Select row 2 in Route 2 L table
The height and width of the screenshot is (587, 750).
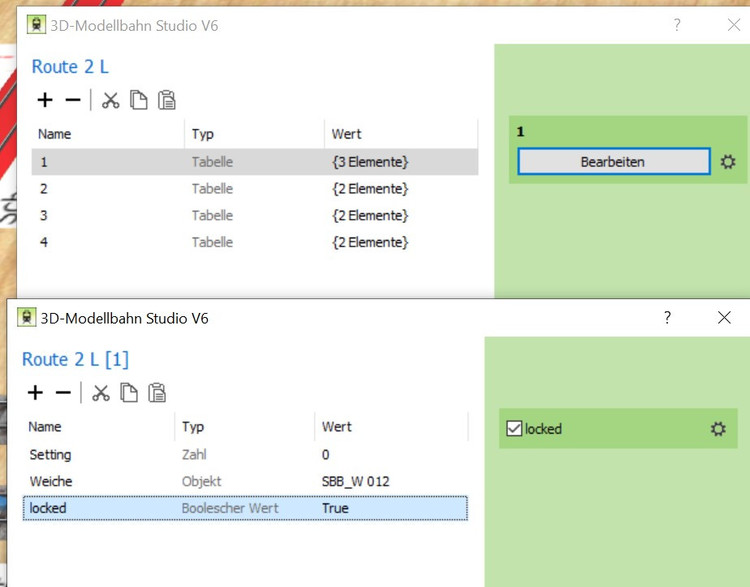click(254, 188)
